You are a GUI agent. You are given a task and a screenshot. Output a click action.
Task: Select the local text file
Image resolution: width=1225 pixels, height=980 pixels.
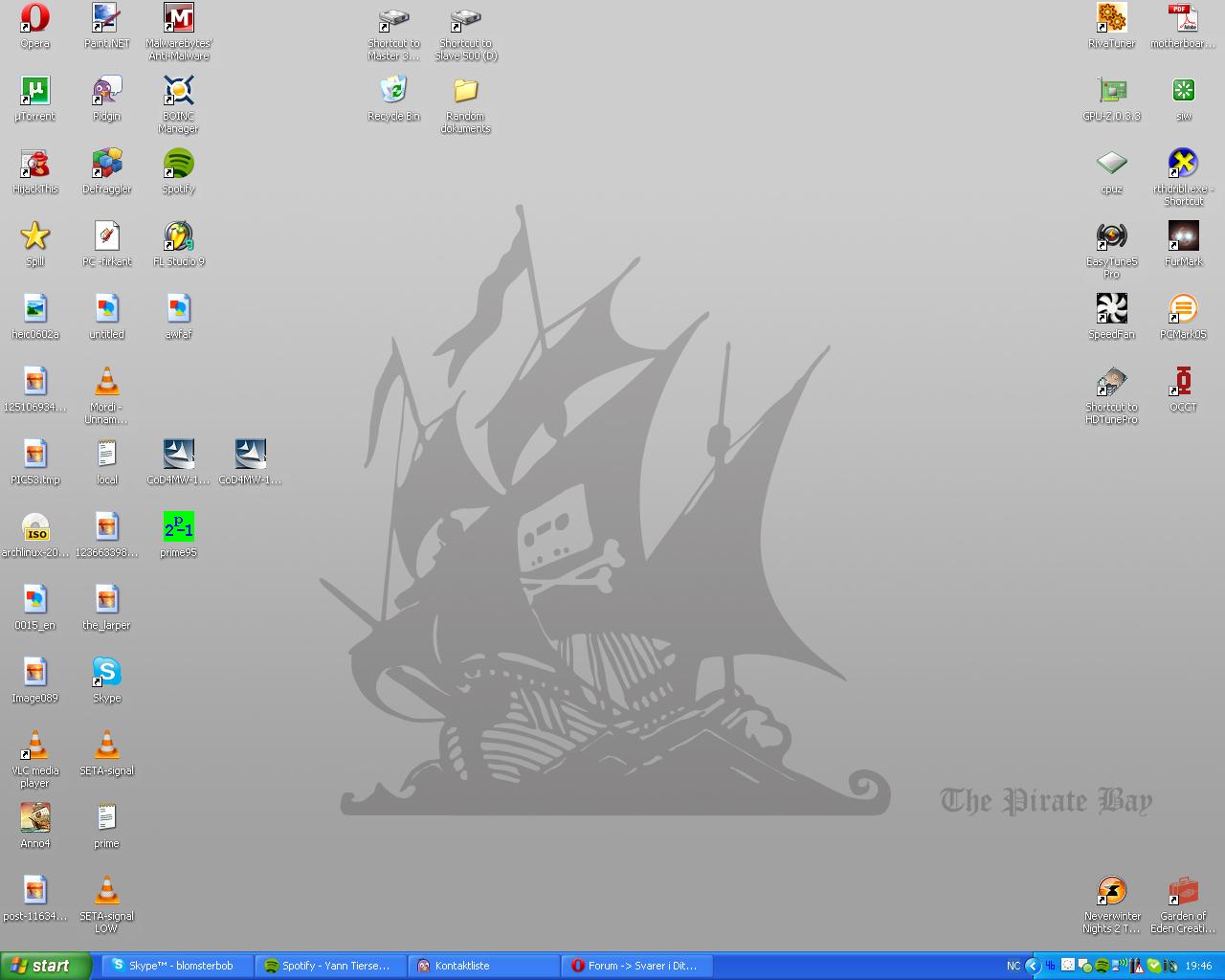pos(106,462)
